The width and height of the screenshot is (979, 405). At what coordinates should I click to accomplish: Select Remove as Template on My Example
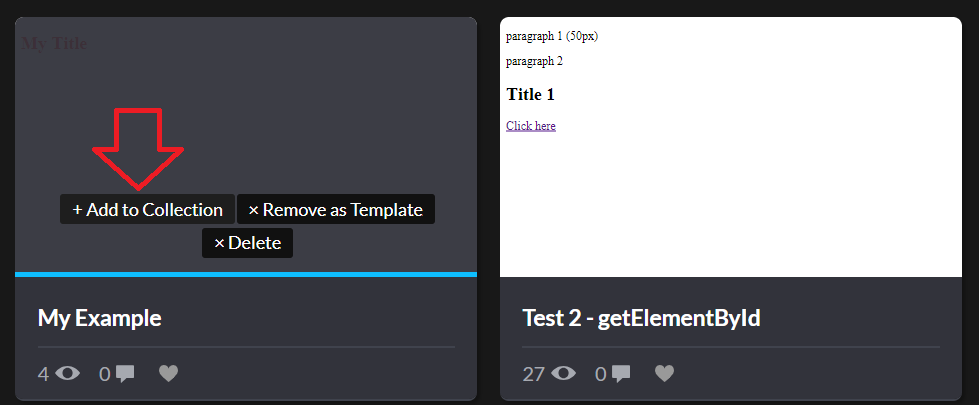pos(335,209)
